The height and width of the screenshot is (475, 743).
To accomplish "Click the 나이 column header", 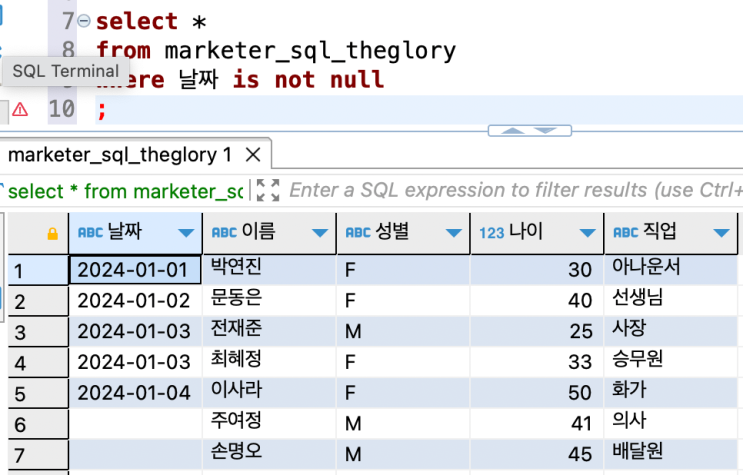I will point(537,233).
